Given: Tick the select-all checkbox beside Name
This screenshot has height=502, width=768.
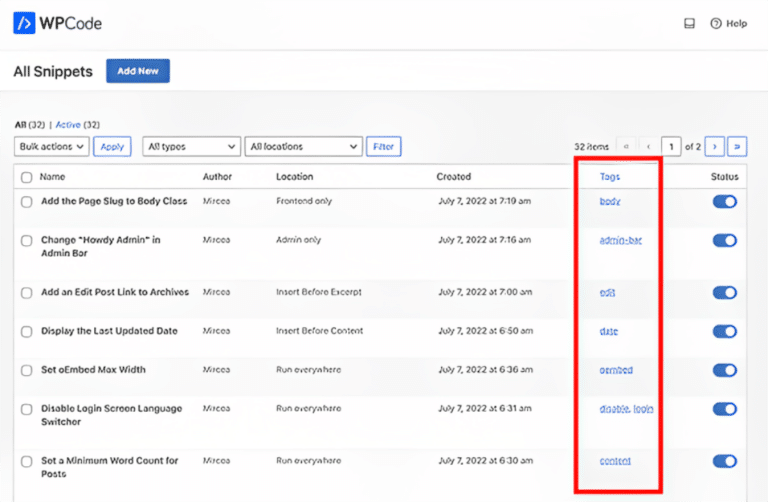Looking at the screenshot, I should [x=26, y=177].
